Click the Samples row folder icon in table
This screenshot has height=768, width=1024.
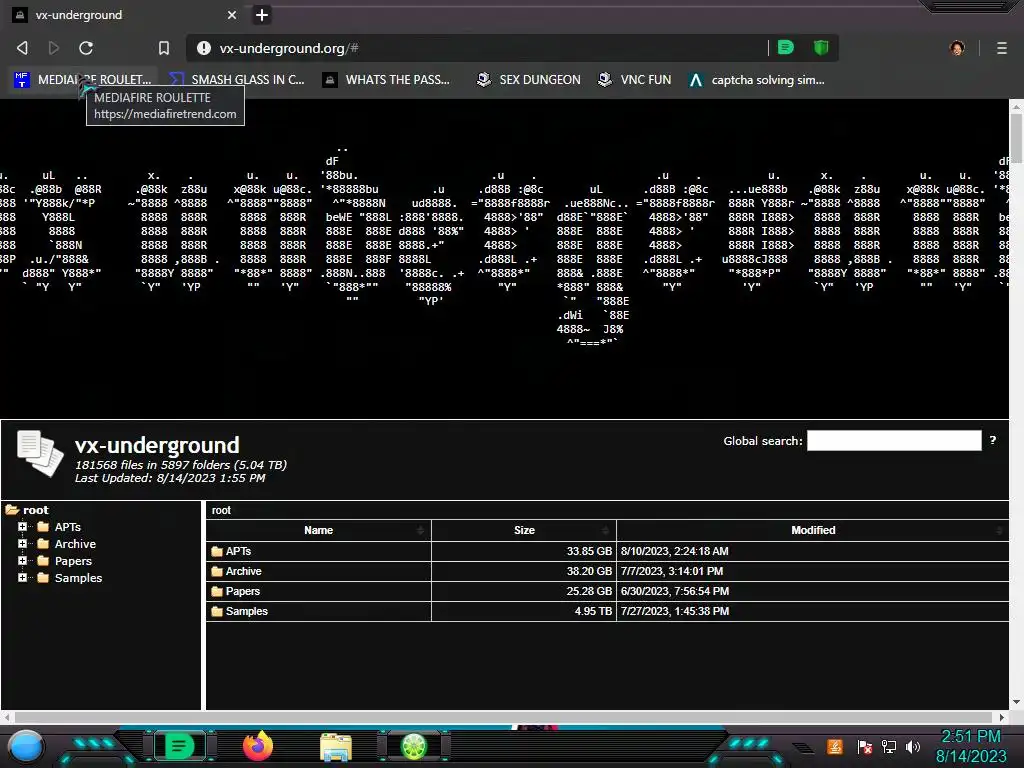pyautogui.click(x=217, y=611)
